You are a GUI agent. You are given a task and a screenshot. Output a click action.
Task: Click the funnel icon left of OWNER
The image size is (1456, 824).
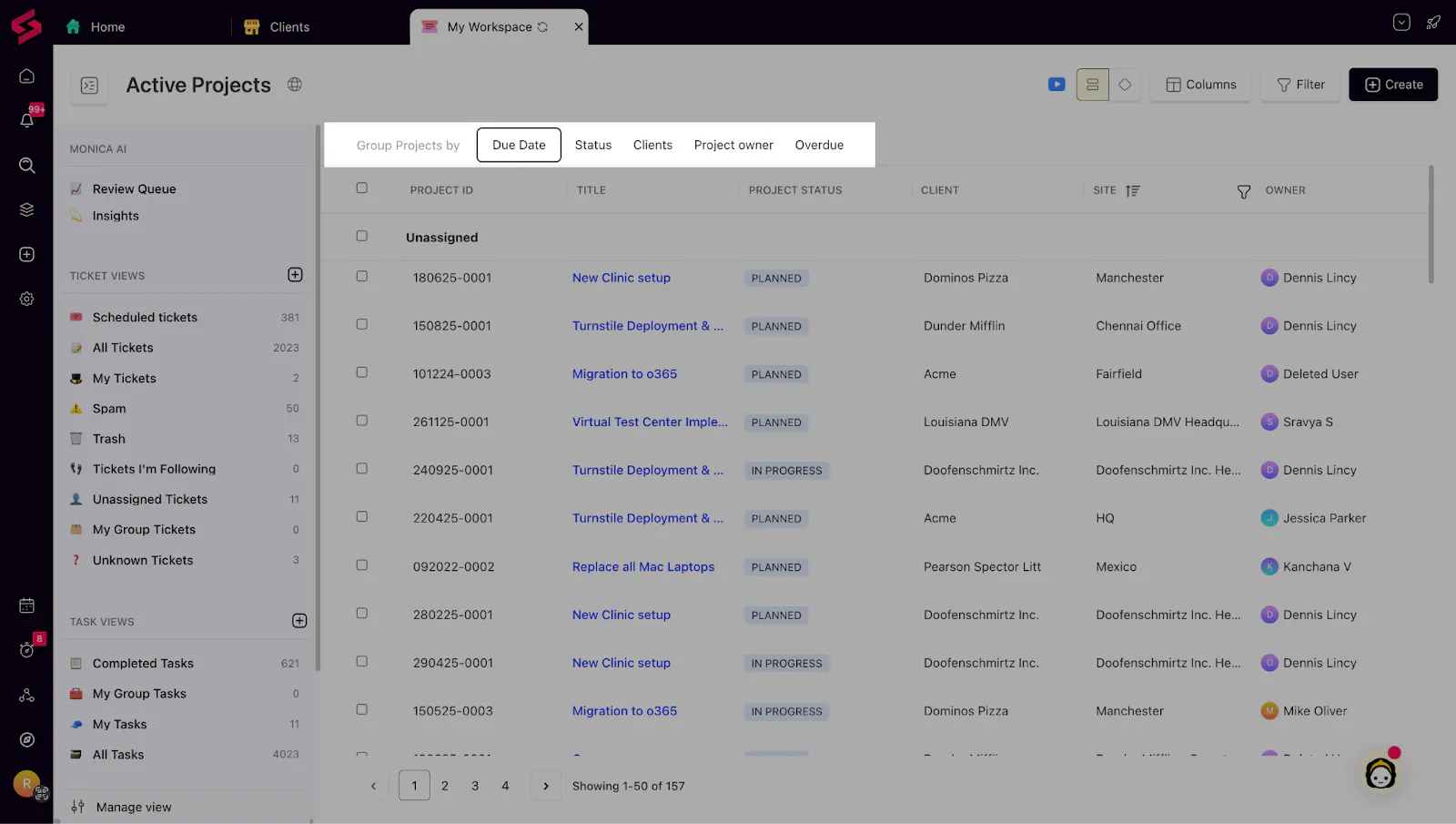pos(1244,191)
